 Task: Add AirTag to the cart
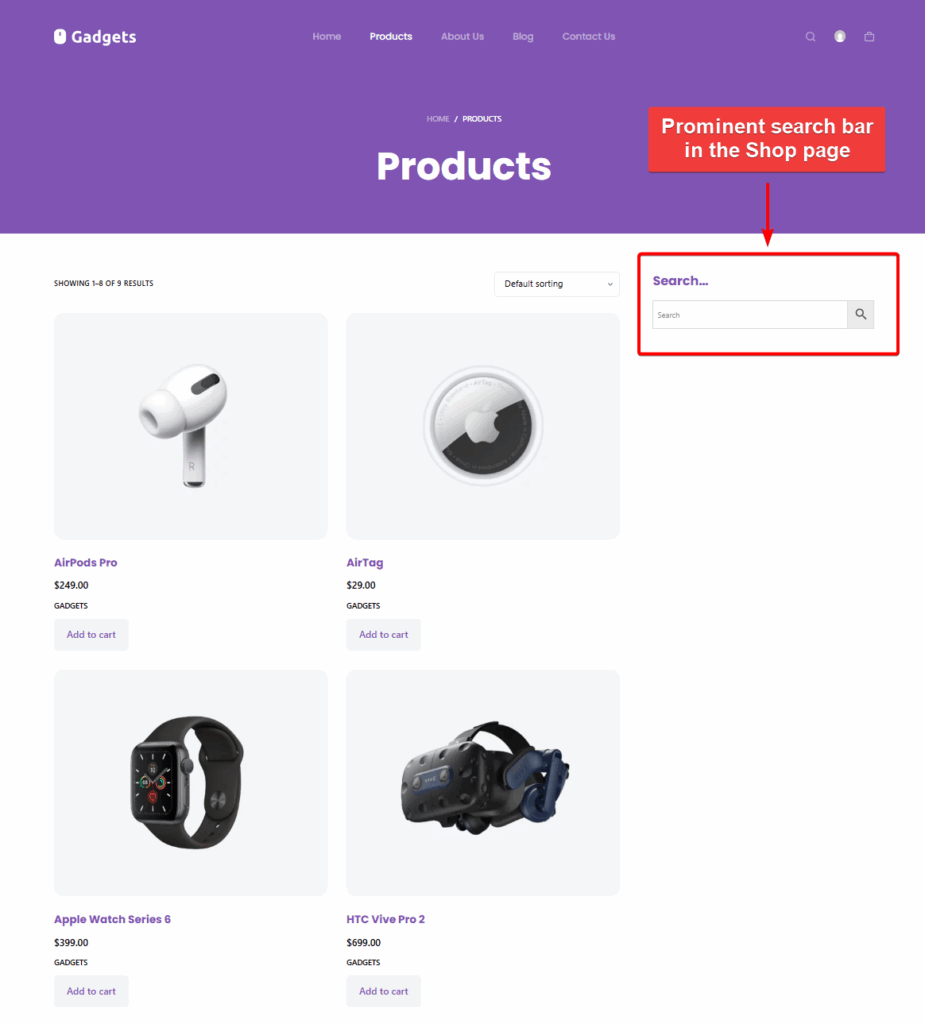pos(383,634)
